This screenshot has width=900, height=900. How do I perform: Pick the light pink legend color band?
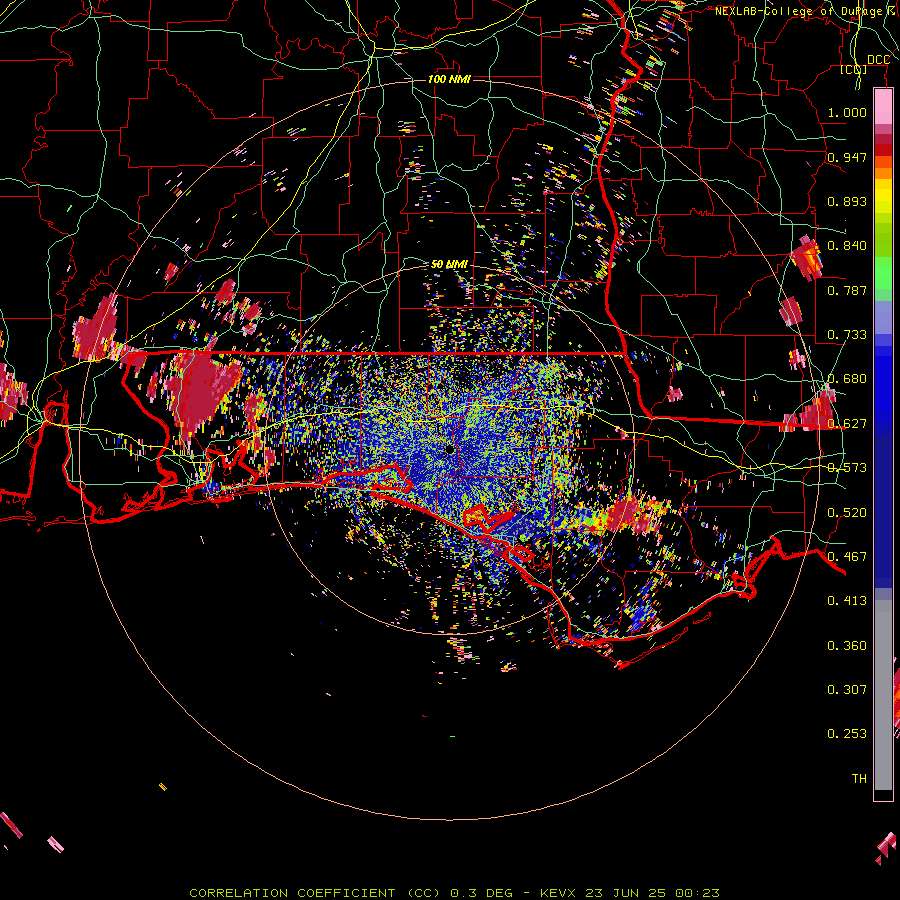883,107
